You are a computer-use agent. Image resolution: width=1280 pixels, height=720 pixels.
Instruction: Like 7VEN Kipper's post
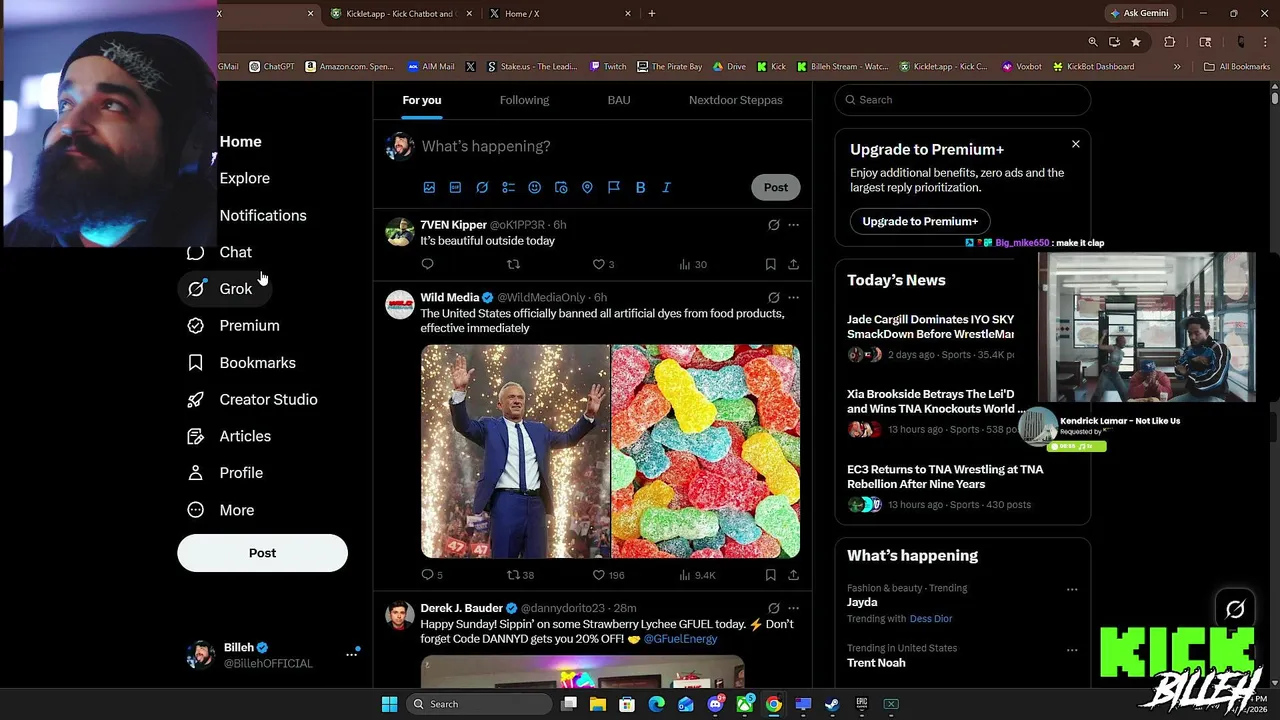point(603,264)
